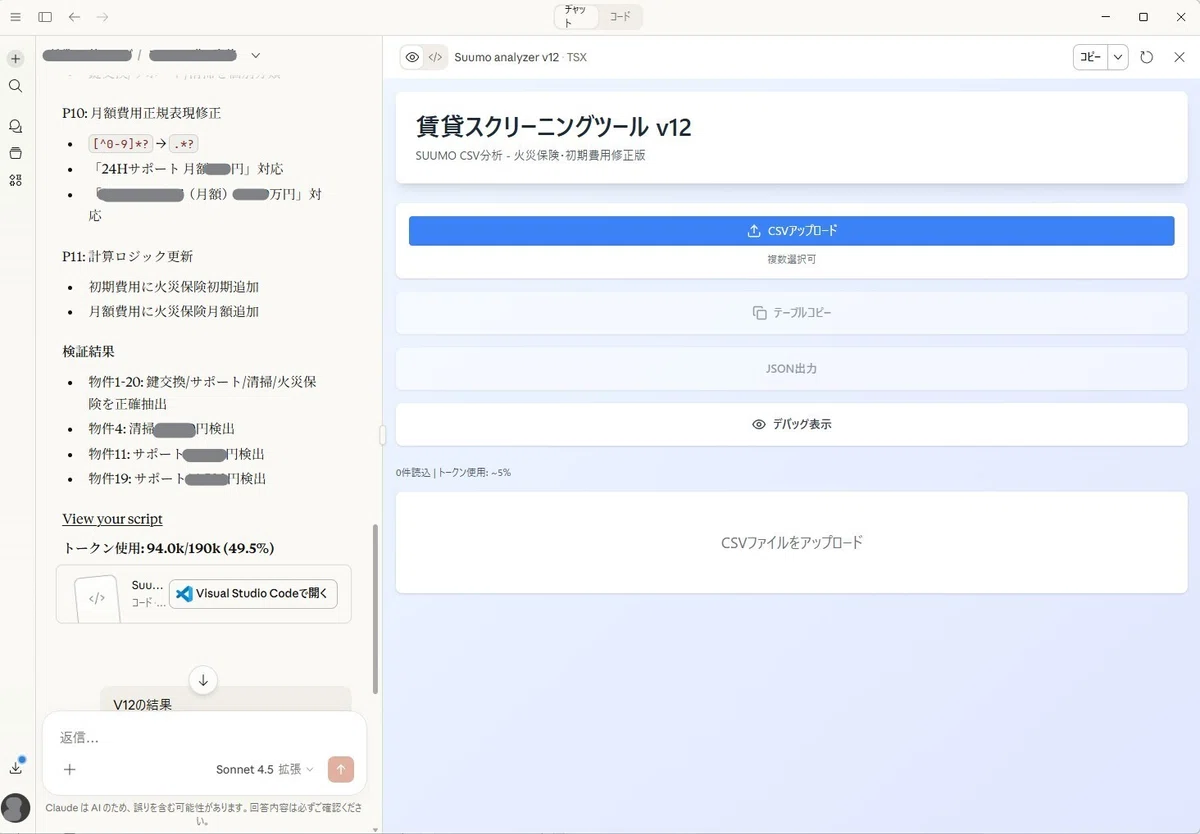Reload the artifact with refresh icon
The image size is (1200, 834).
(x=1147, y=57)
